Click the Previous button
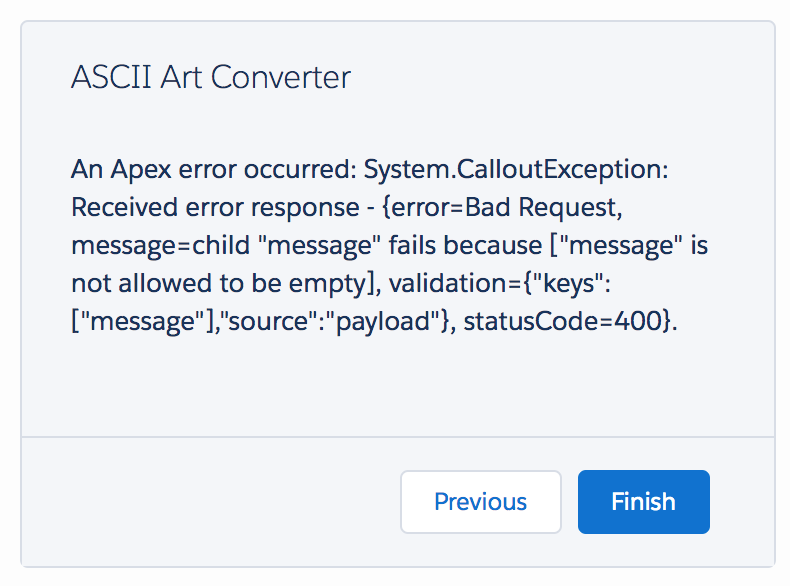Viewport: 790px width, 586px height. 480,502
